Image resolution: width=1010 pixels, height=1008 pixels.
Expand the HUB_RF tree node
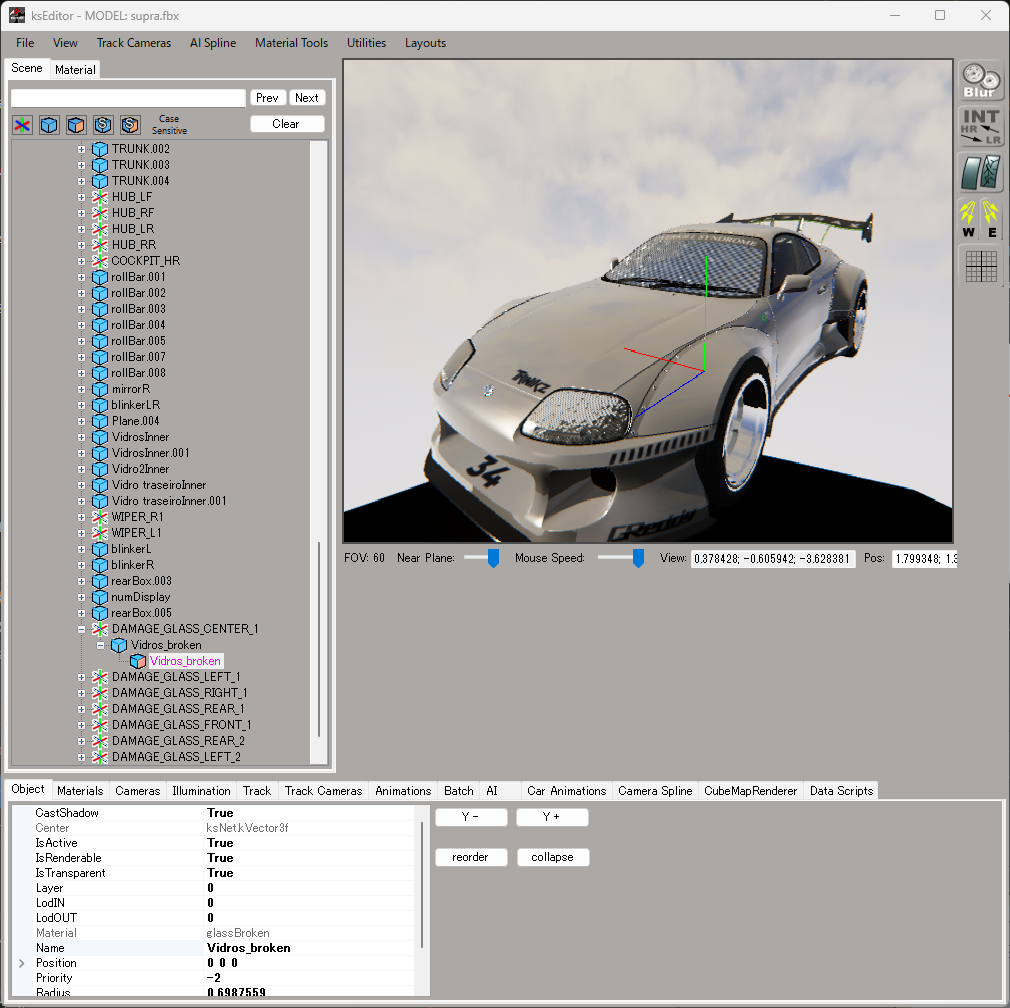tap(81, 213)
